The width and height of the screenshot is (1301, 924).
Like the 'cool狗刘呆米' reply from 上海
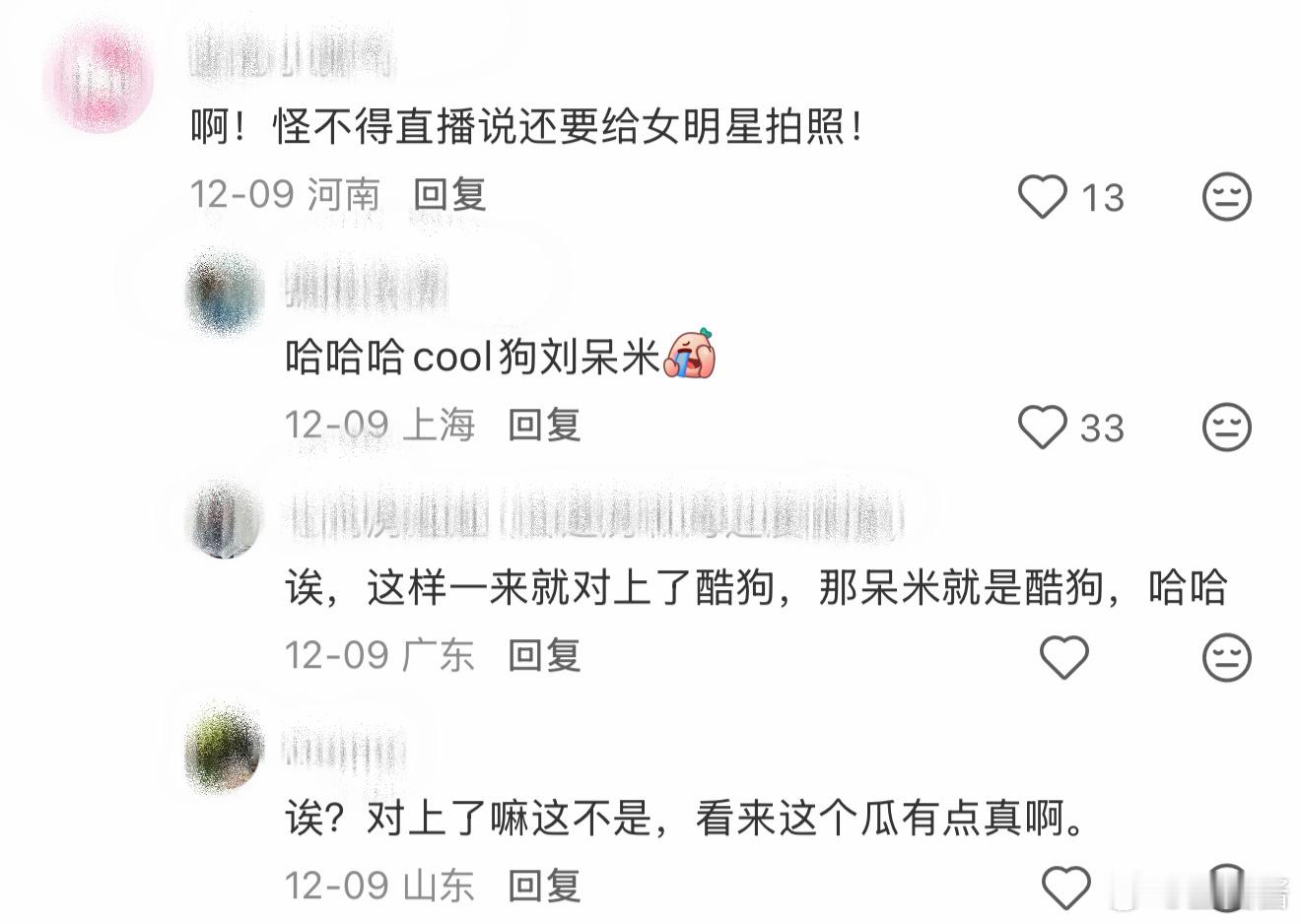pos(1043,427)
